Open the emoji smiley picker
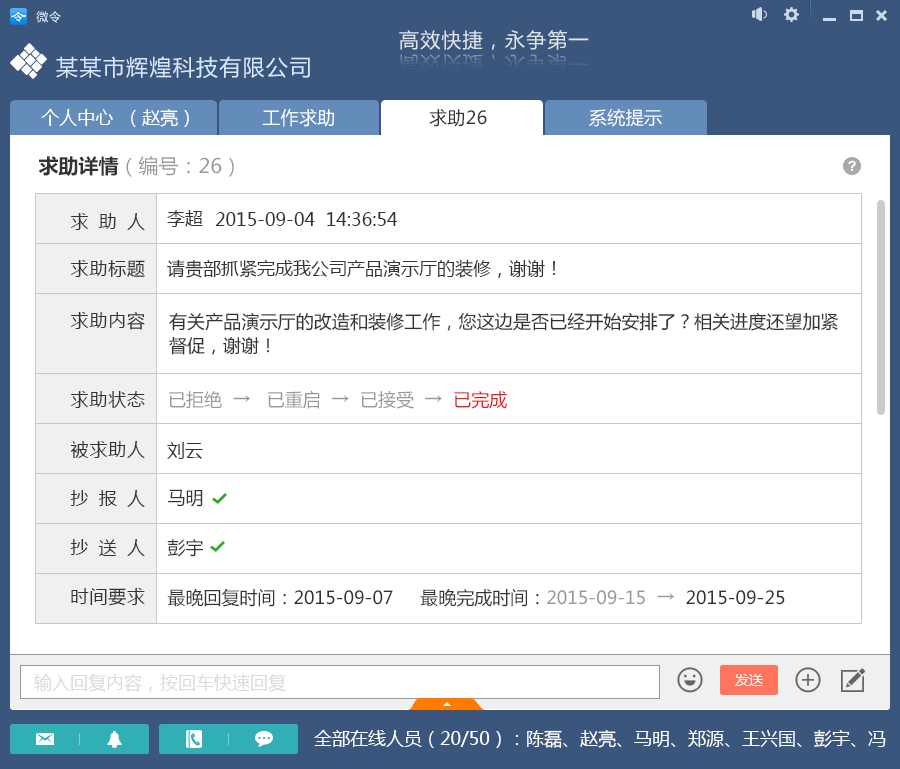Image resolution: width=900 pixels, height=769 pixels. click(690, 680)
